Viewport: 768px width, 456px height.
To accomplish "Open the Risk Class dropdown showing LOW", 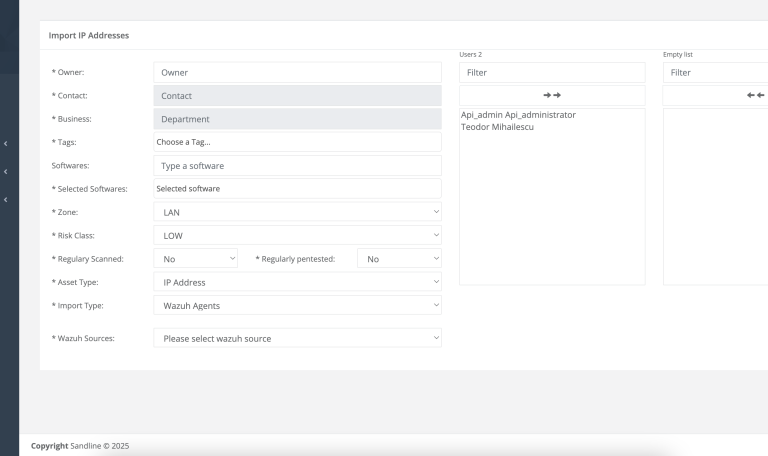I will point(297,235).
